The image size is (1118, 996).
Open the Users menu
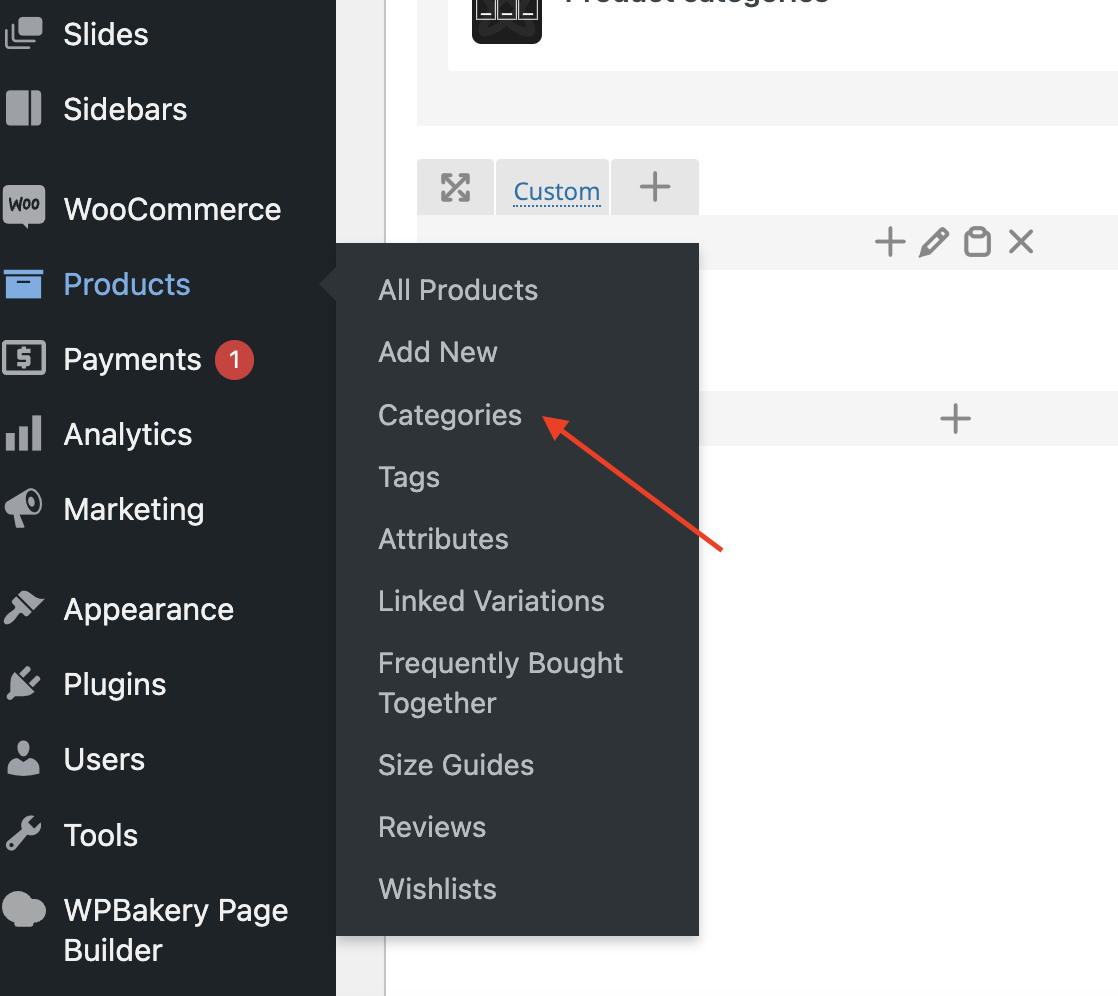pyautogui.click(x=104, y=759)
